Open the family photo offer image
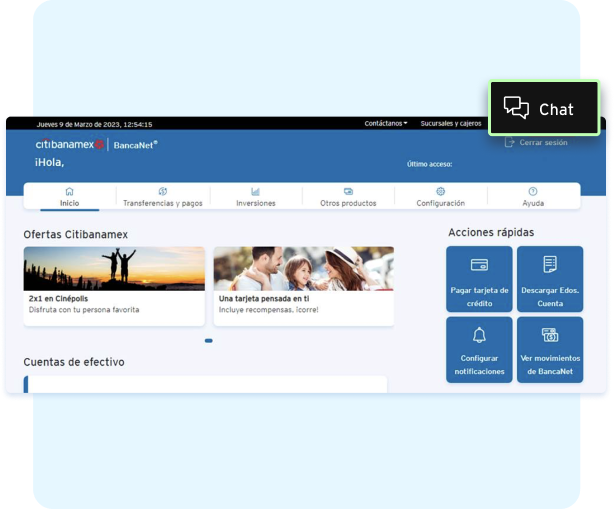 coord(304,269)
